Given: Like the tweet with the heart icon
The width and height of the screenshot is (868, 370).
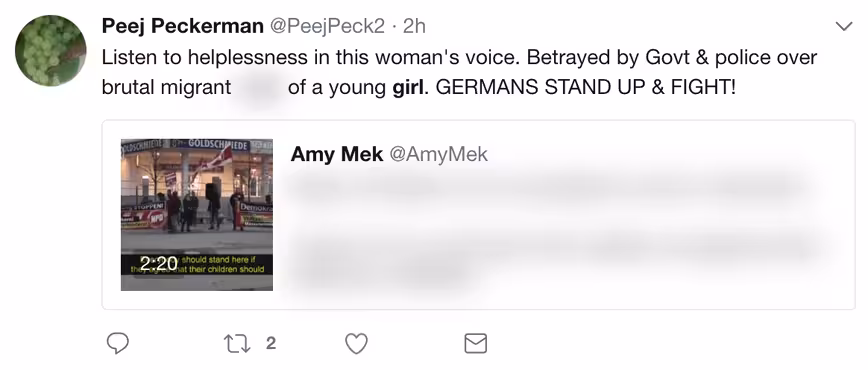Looking at the screenshot, I should (x=356, y=343).
